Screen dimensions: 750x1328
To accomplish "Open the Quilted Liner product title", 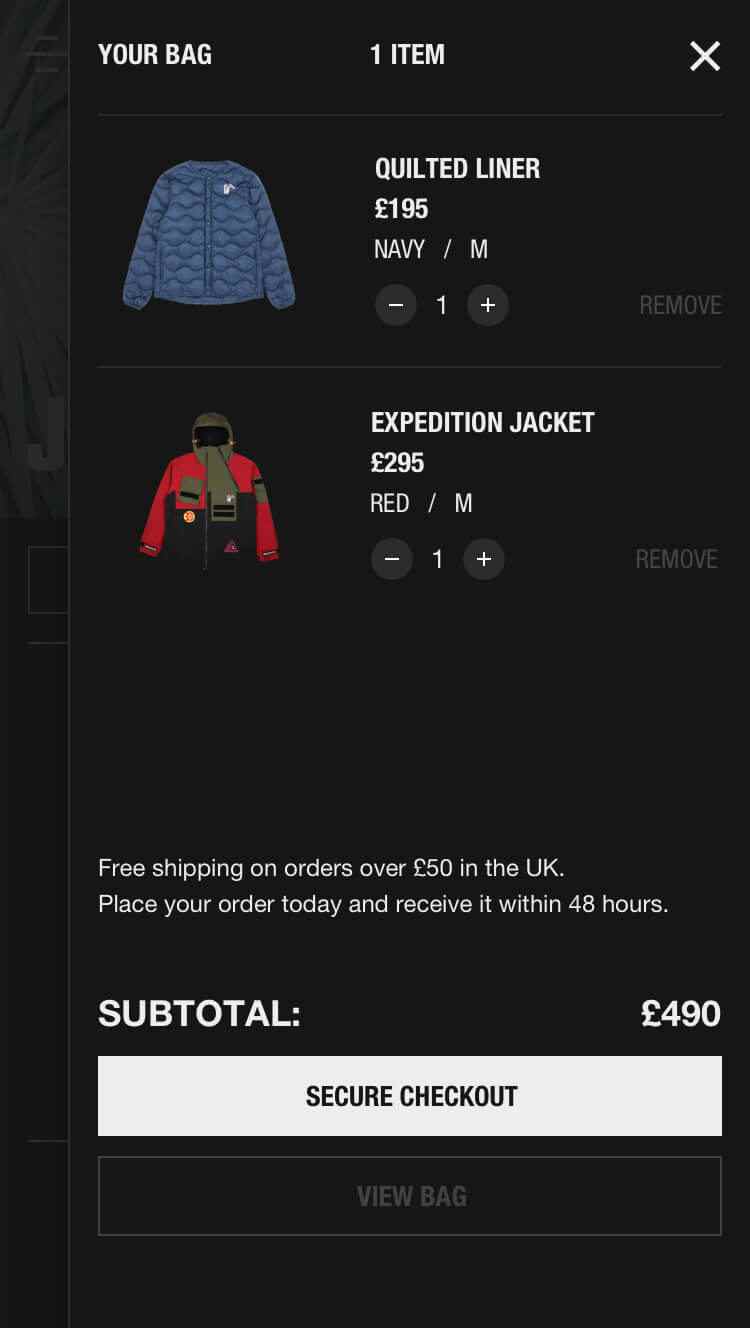I will [457, 168].
